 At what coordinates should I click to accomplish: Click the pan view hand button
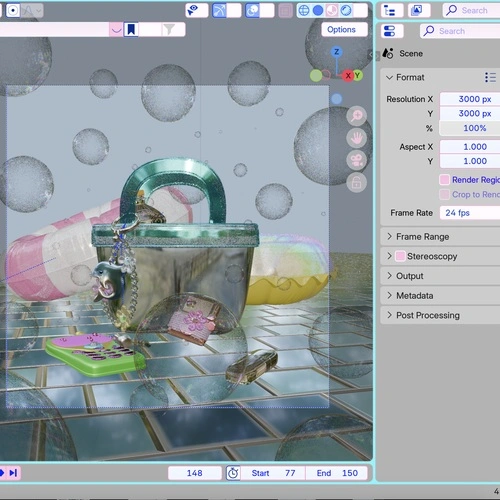coord(356,138)
